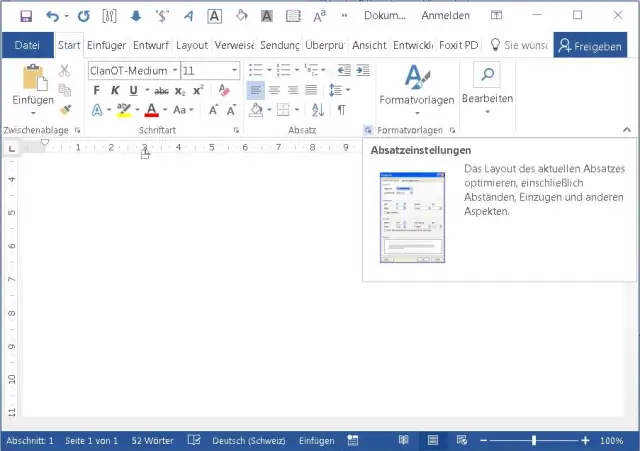Click the Freigeben share button

coord(590,46)
